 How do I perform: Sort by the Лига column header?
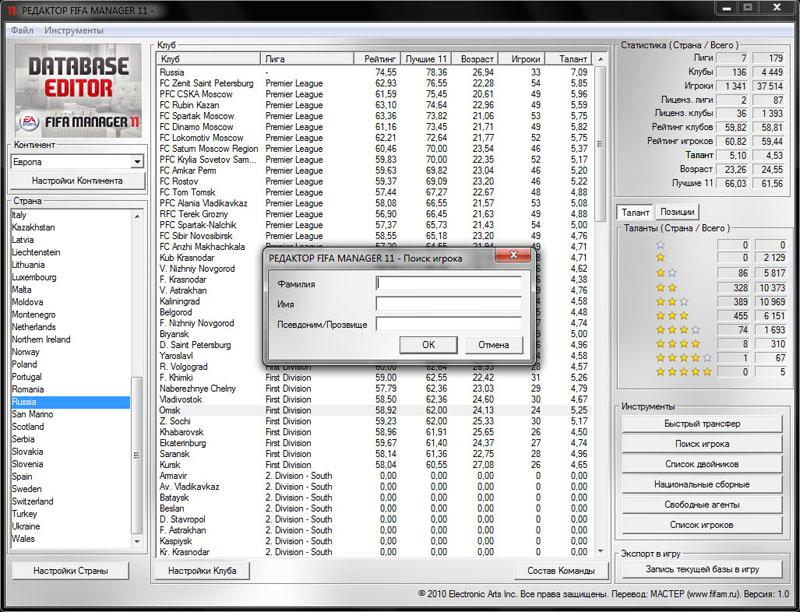point(307,59)
